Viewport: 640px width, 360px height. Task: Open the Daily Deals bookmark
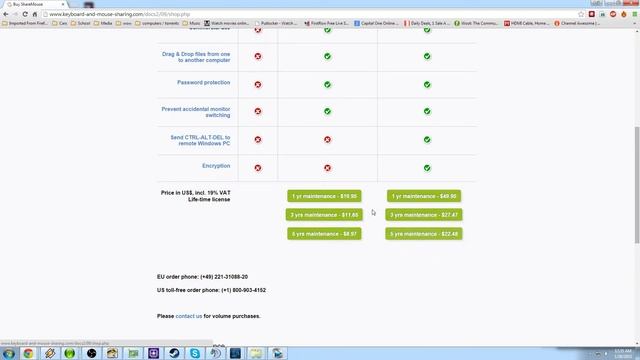point(427,23)
